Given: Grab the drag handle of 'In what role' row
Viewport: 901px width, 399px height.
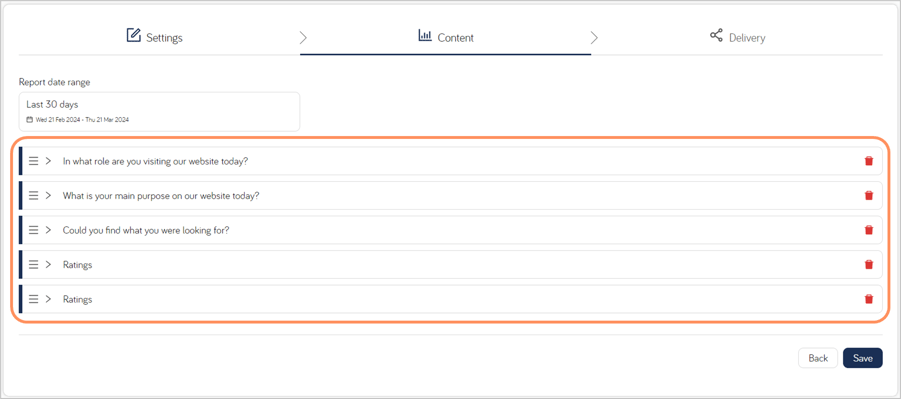Looking at the screenshot, I should [34, 161].
